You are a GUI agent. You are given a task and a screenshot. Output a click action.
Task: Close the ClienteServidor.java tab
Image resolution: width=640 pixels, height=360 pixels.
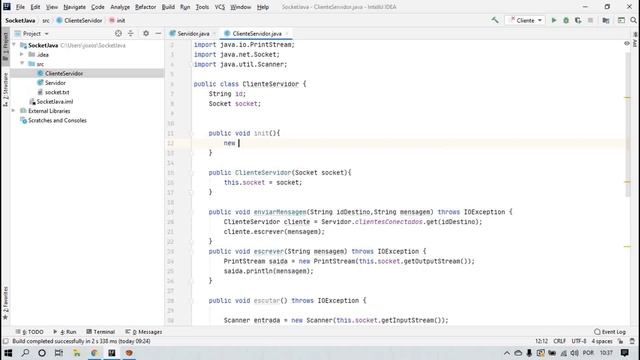287,33
